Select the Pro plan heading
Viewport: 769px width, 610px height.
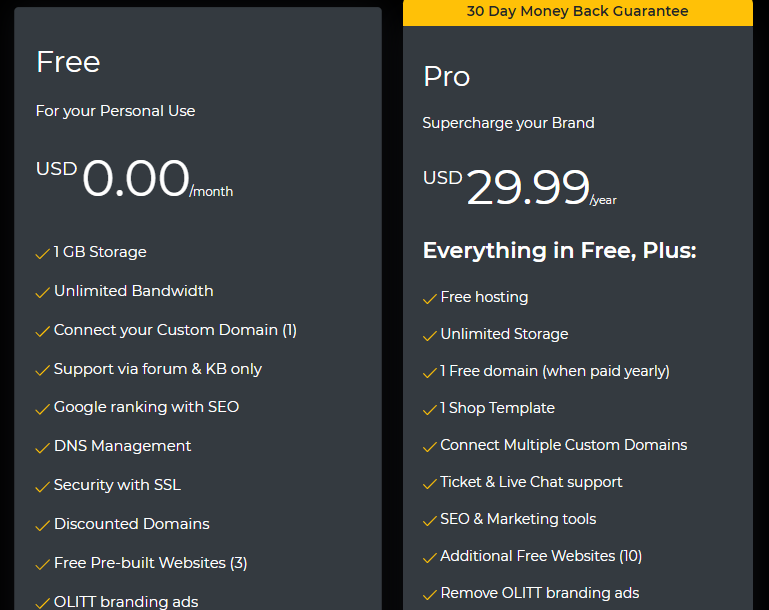point(447,76)
